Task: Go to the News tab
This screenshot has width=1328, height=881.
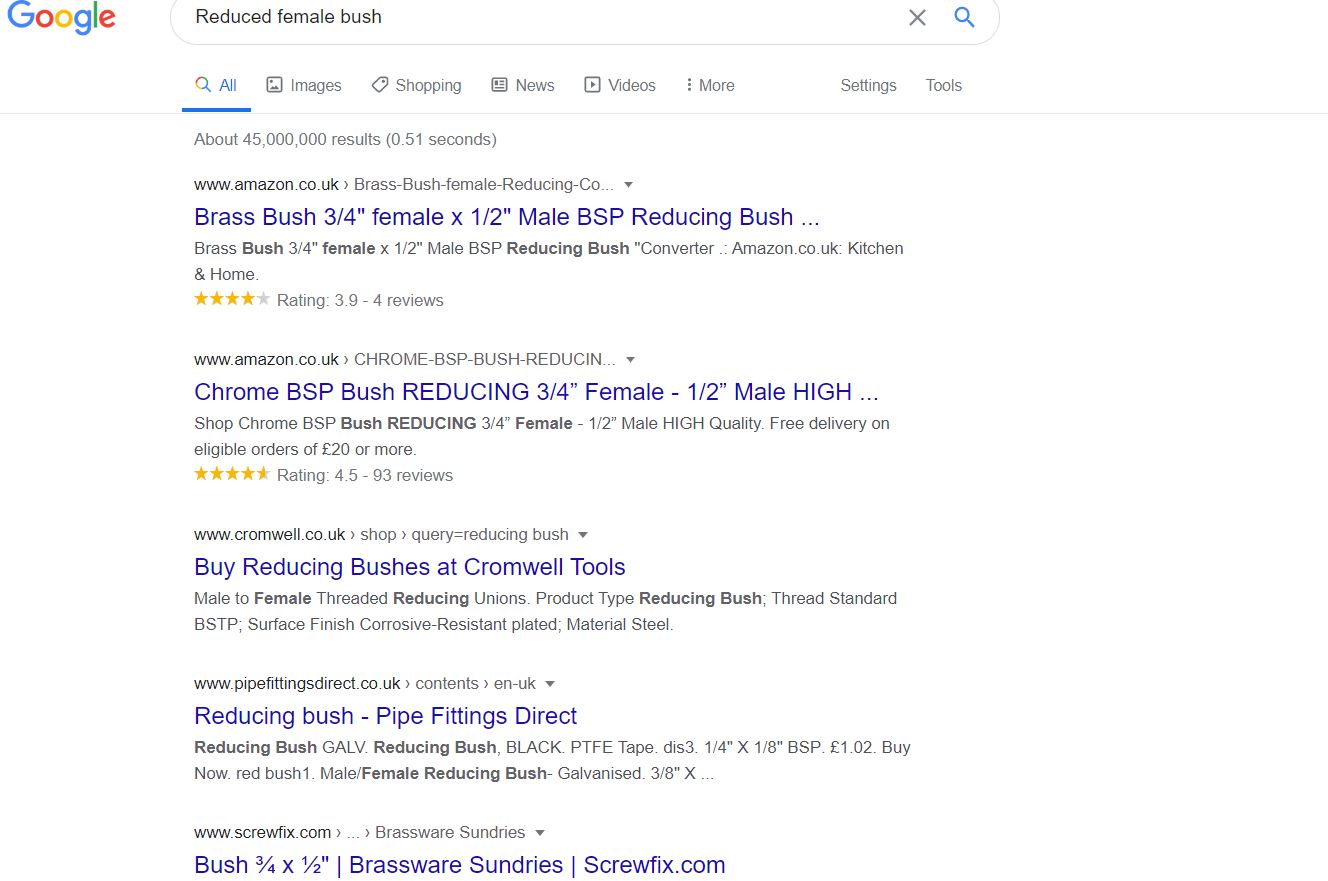Action: click(523, 86)
